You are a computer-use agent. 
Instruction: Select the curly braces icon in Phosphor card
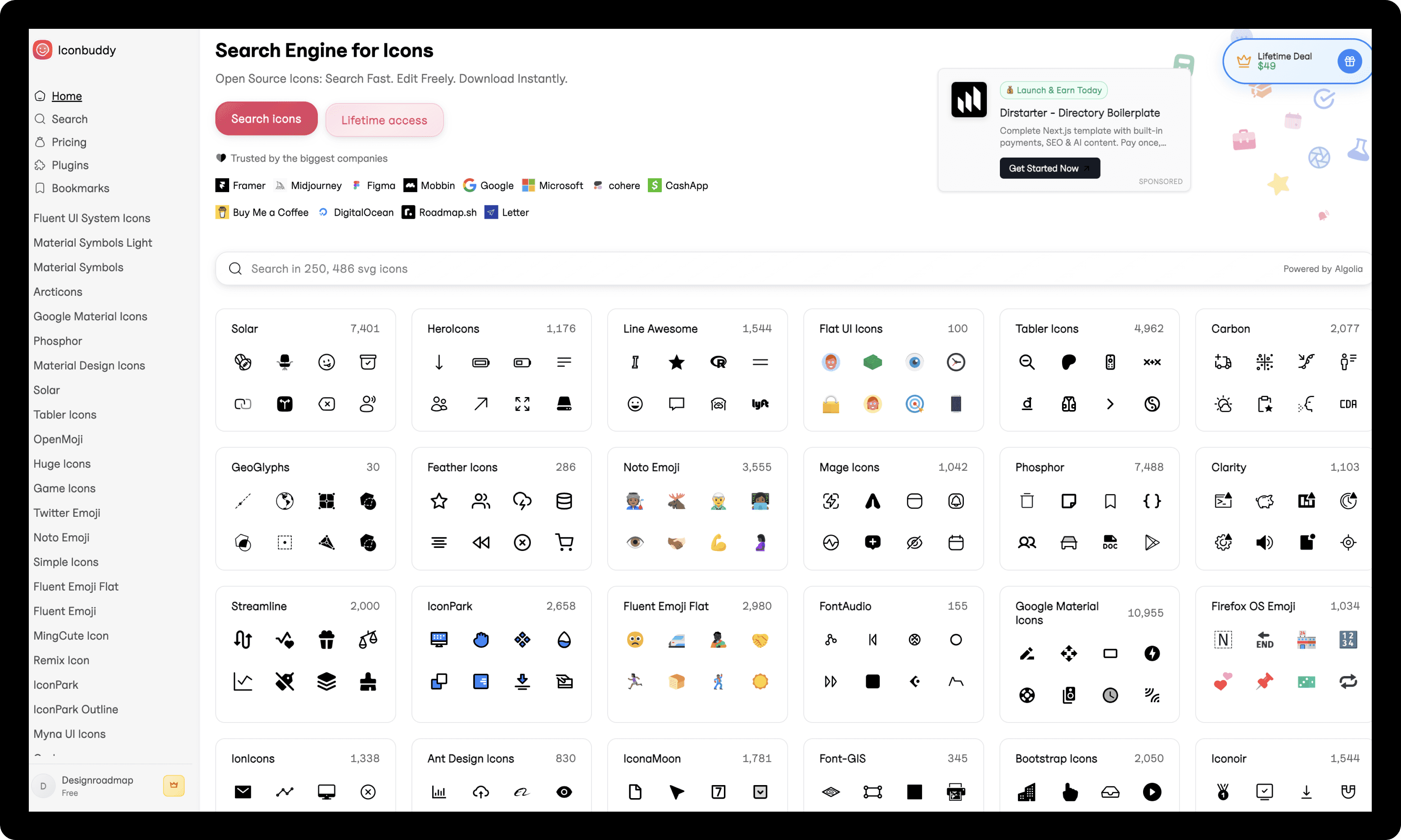pyautogui.click(x=1152, y=501)
